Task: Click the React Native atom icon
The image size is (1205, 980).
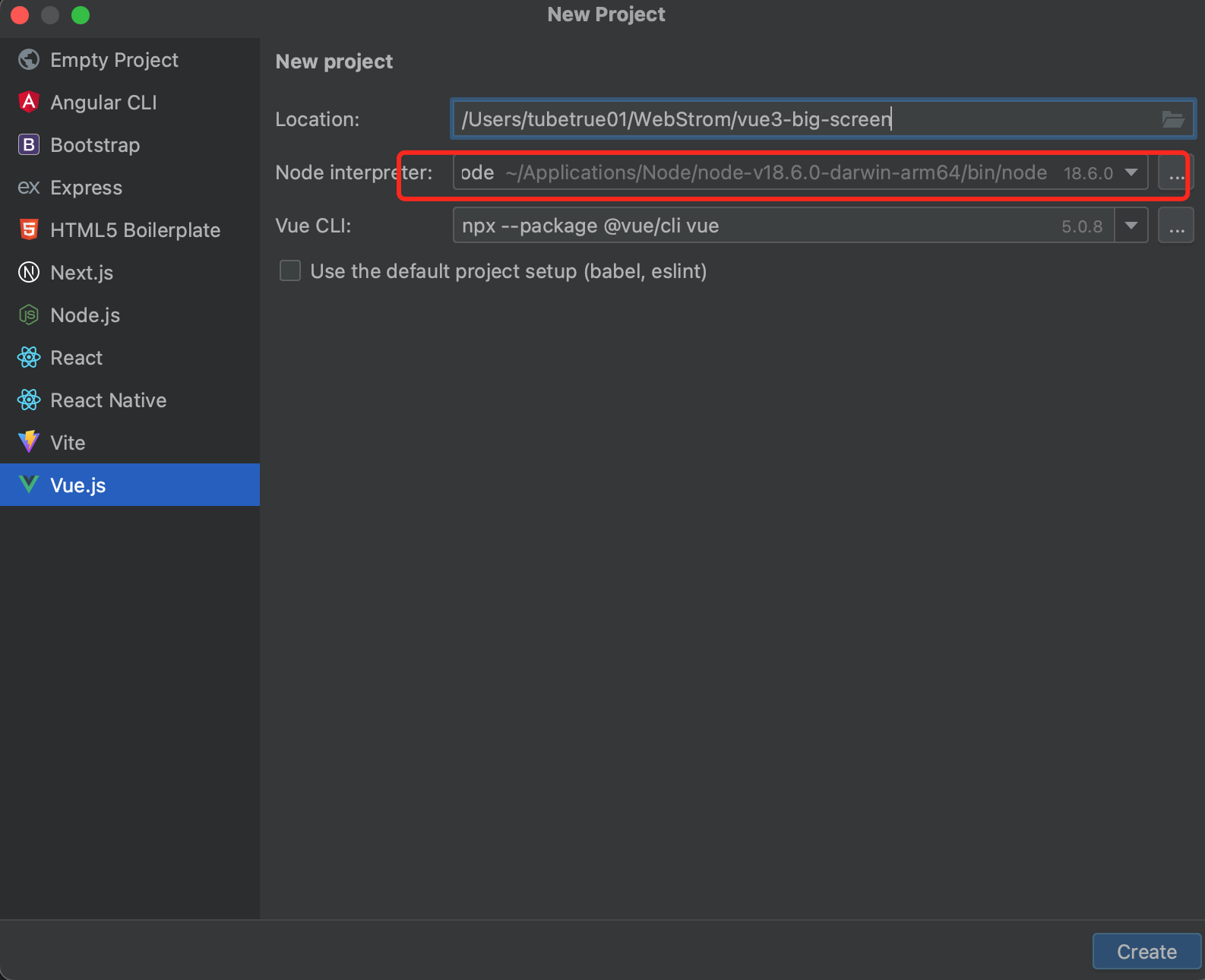Action: [29, 400]
